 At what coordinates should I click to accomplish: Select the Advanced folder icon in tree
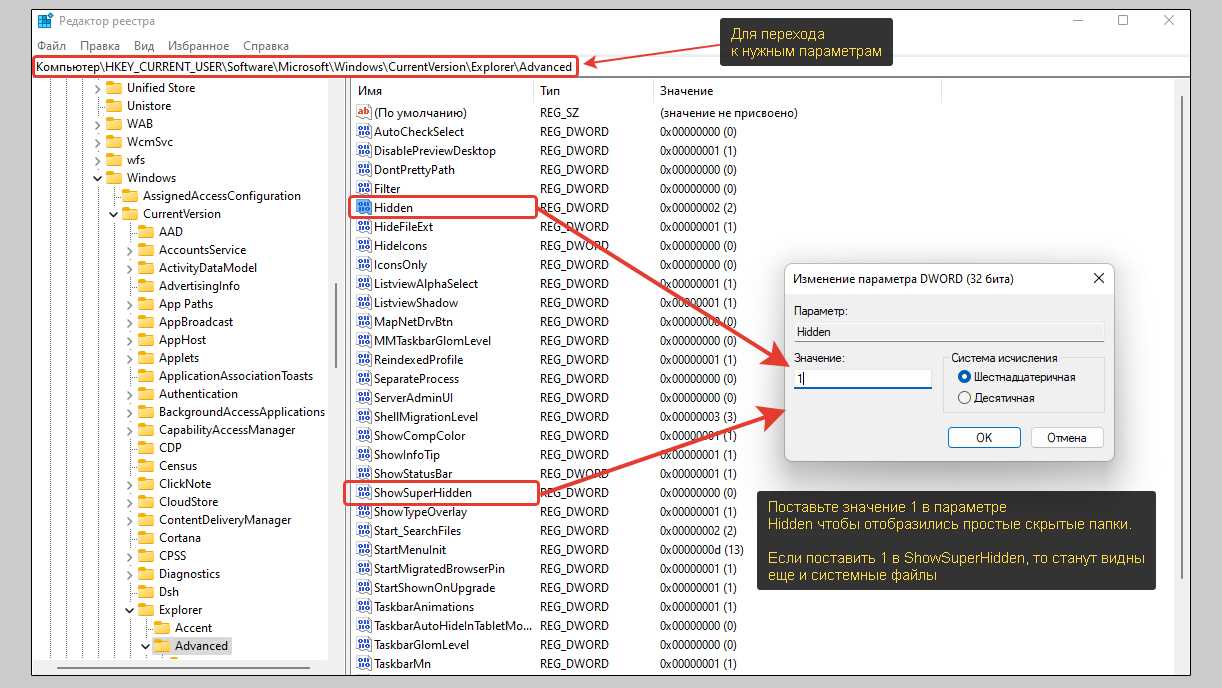point(162,646)
